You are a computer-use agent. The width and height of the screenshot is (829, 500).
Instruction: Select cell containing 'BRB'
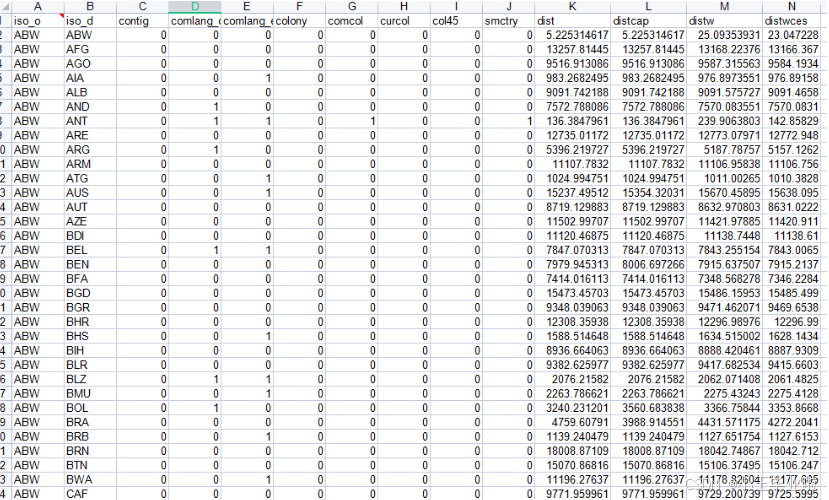click(x=89, y=437)
